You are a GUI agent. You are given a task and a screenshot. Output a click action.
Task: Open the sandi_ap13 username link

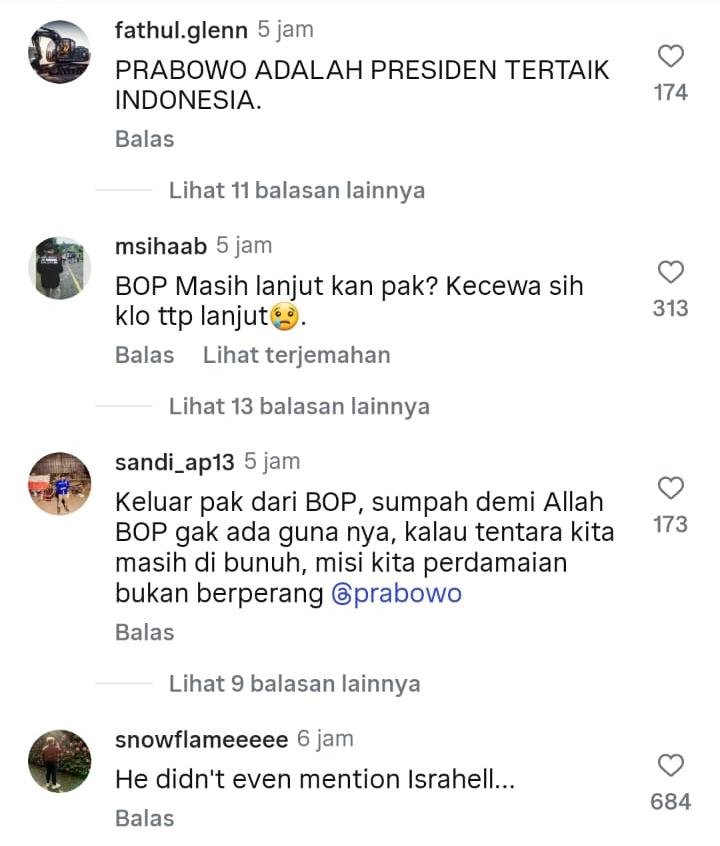tap(174, 462)
